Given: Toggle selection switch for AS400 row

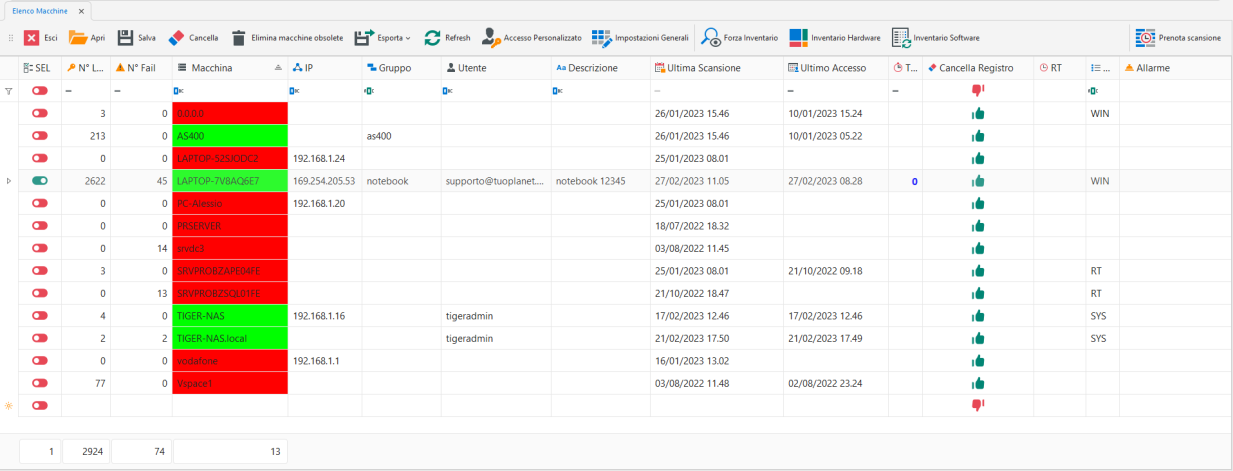Looking at the screenshot, I should pos(40,136).
